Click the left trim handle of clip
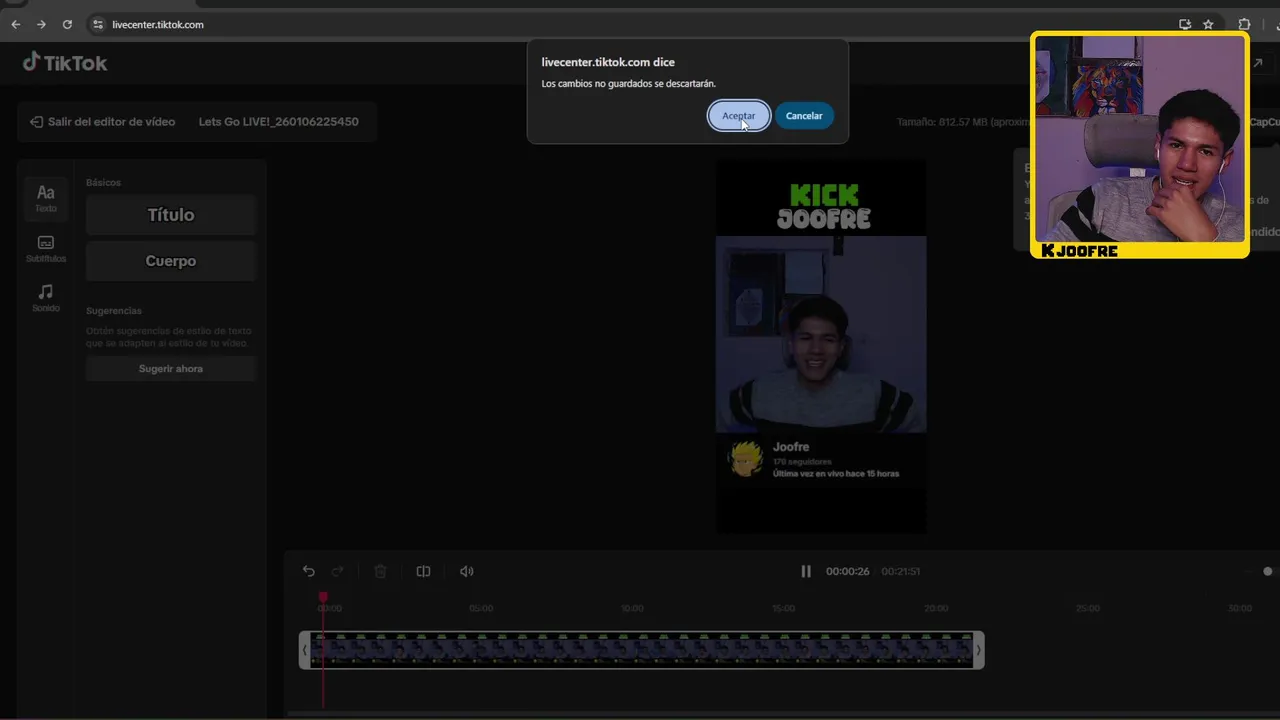This screenshot has width=1280, height=720. (x=305, y=650)
